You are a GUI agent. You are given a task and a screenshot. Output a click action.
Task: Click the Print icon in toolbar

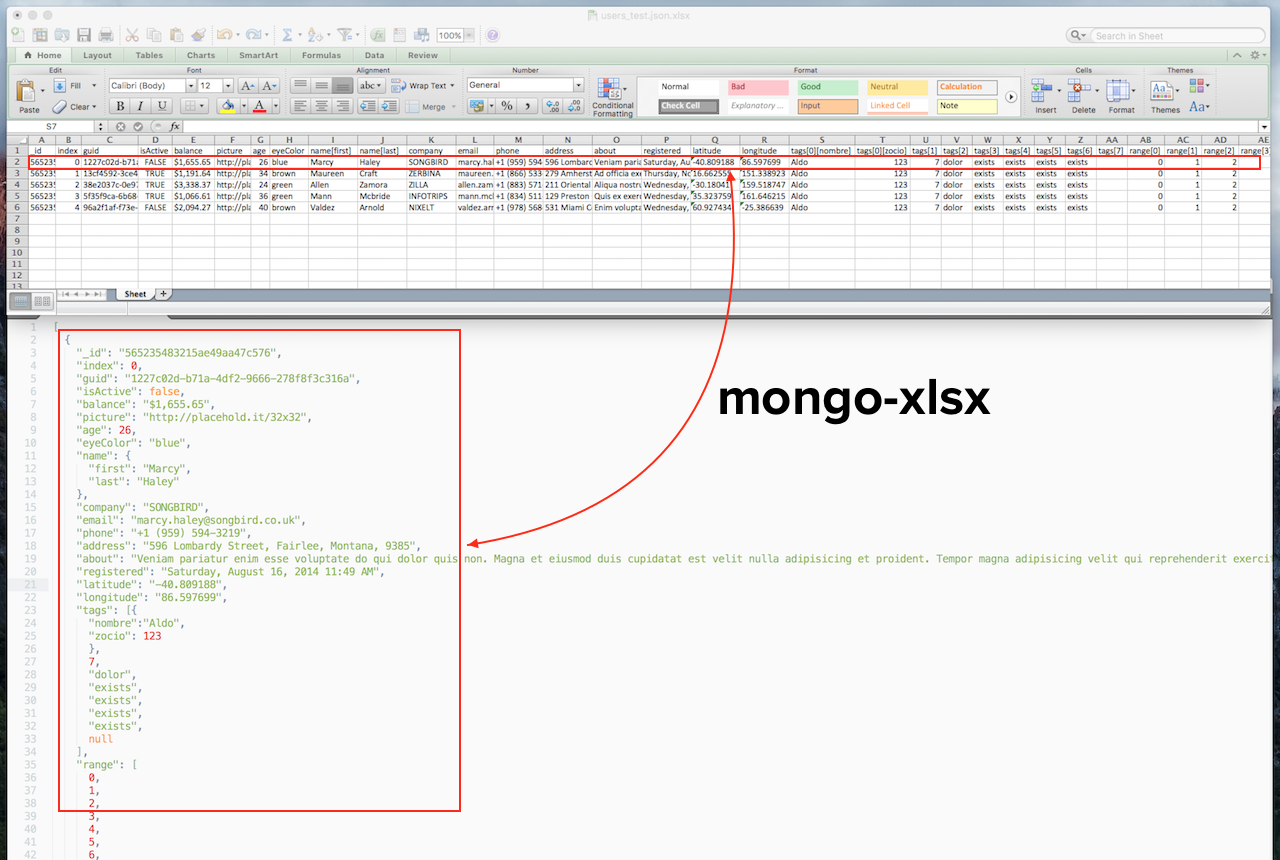(106, 35)
